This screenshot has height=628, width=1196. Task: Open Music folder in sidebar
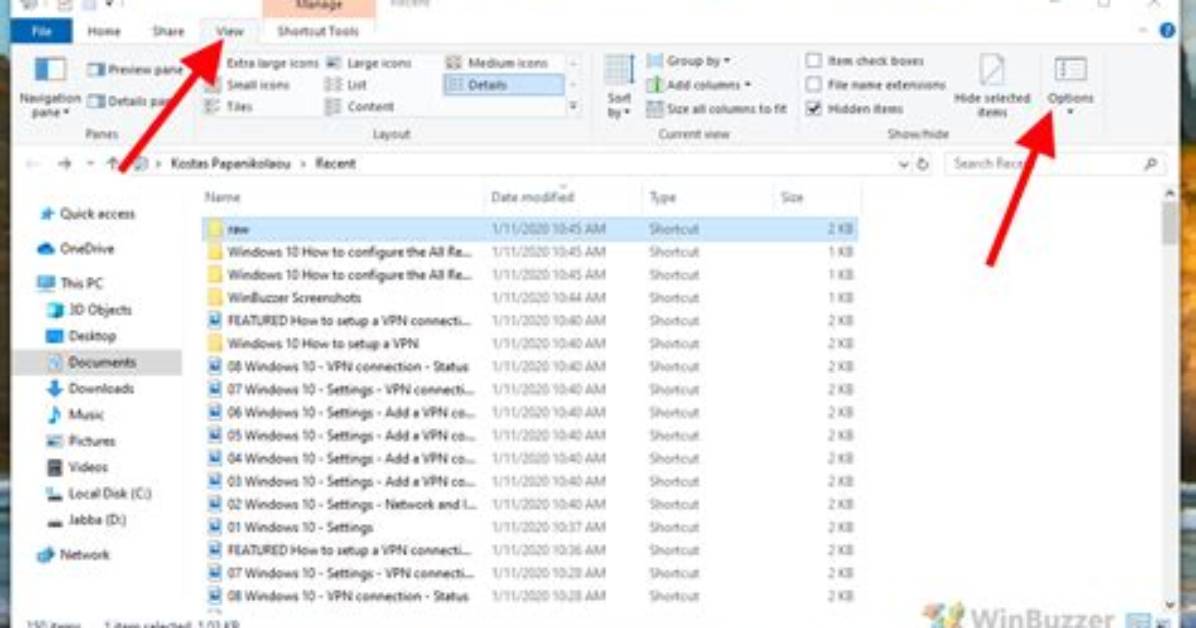coord(76,415)
